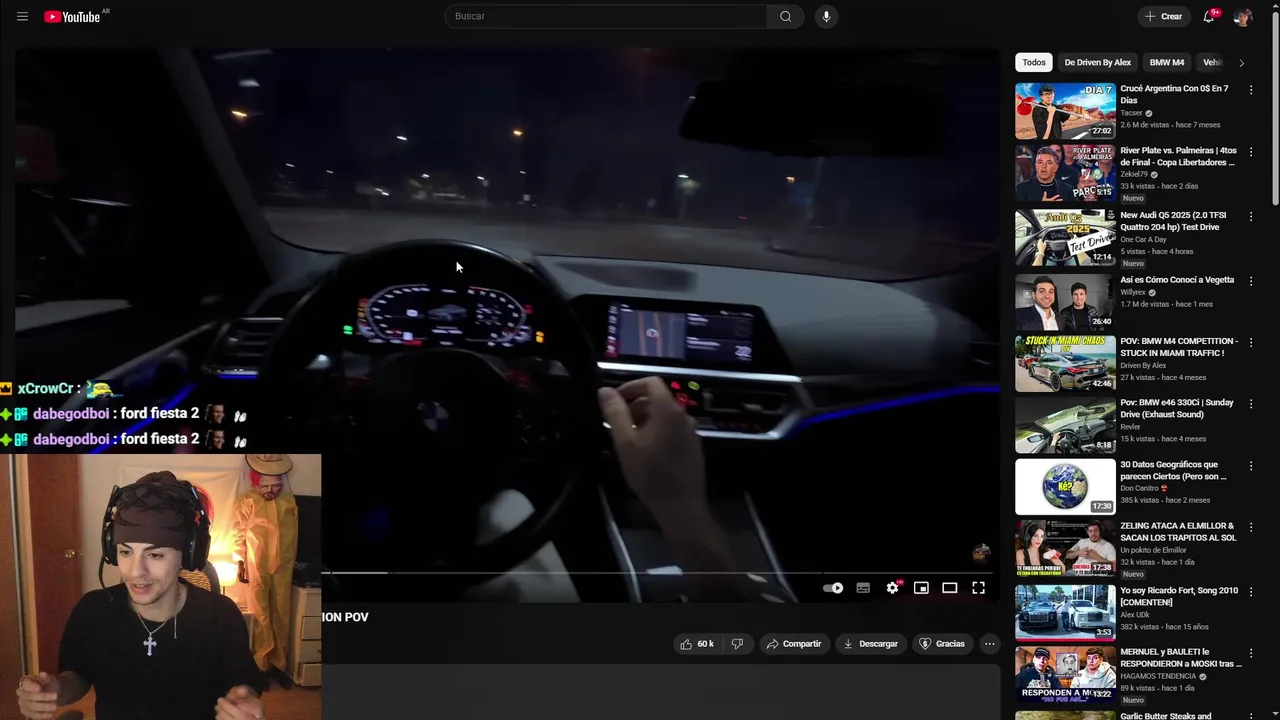Screen dimensions: 1280x720
Task: Visit the Zekiel79 channel
Action: click(1134, 174)
